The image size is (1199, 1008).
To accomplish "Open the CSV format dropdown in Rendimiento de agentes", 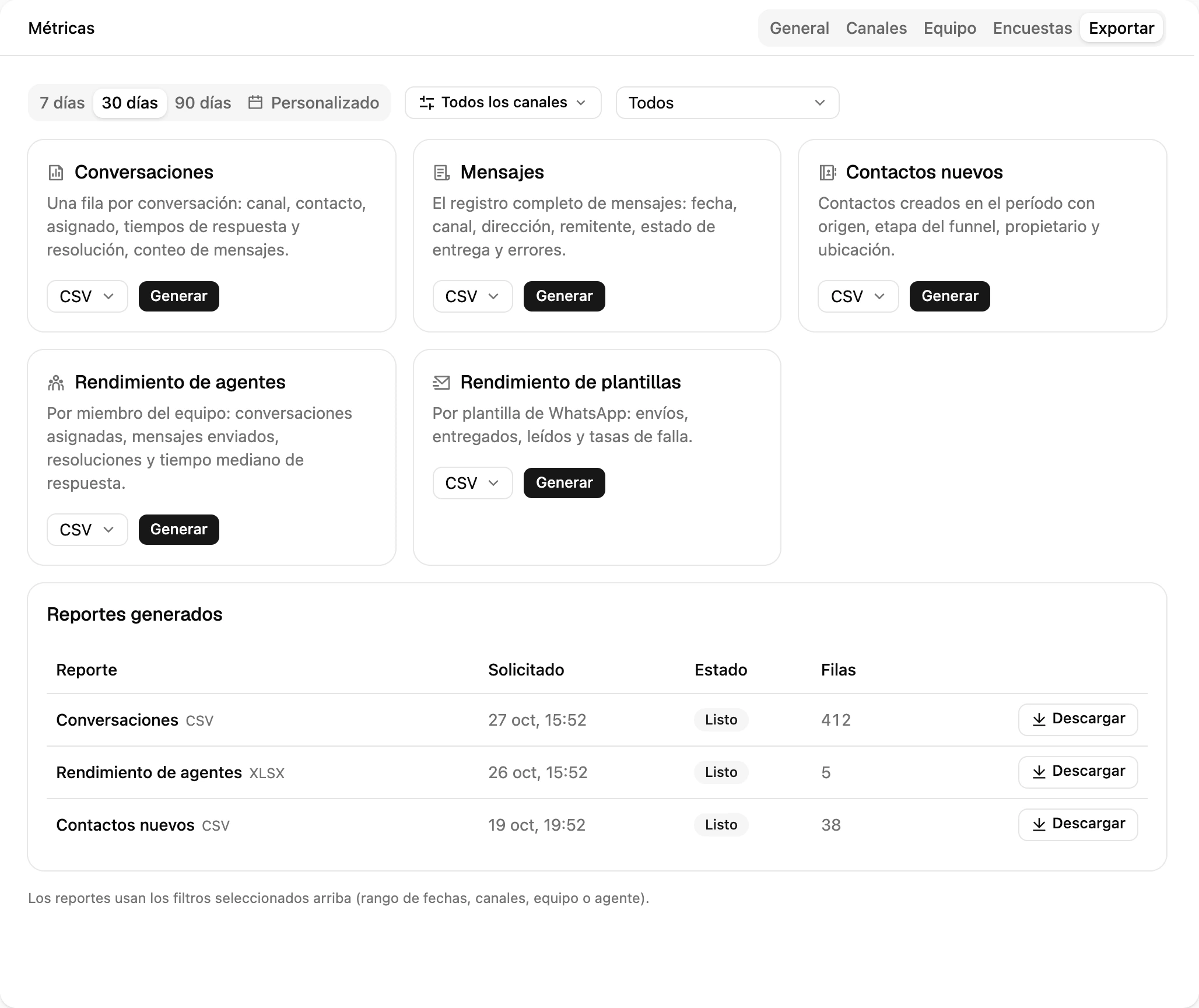I will (x=87, y=530).
